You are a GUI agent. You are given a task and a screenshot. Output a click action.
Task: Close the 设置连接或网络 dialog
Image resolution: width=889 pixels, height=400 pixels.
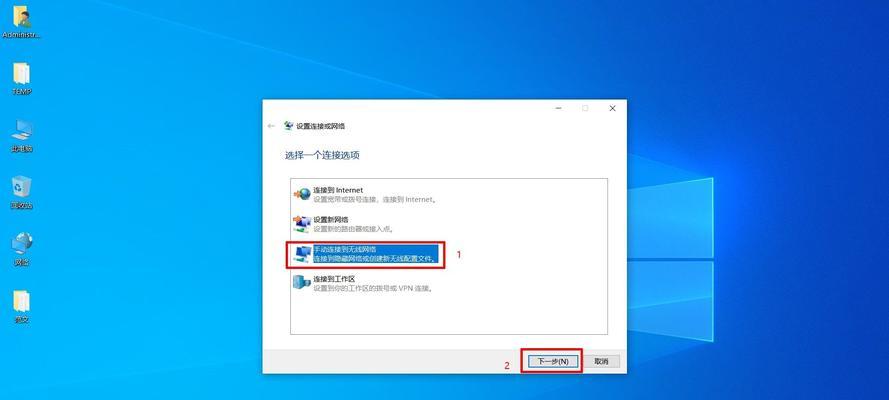612,108
